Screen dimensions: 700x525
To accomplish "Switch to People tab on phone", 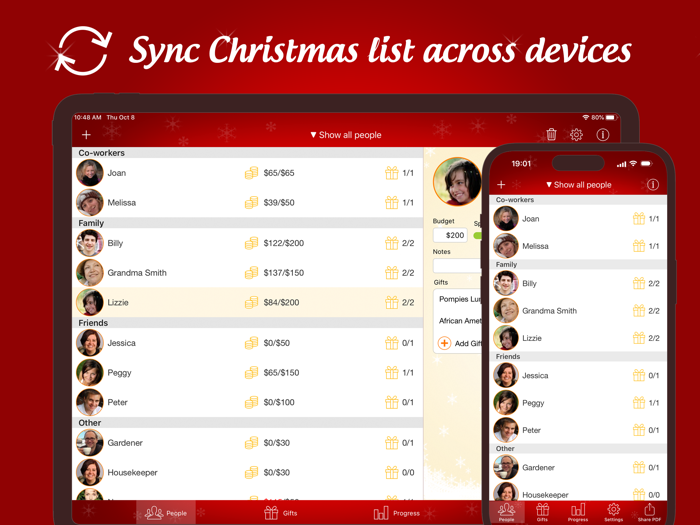I will [x=507, y=512].
